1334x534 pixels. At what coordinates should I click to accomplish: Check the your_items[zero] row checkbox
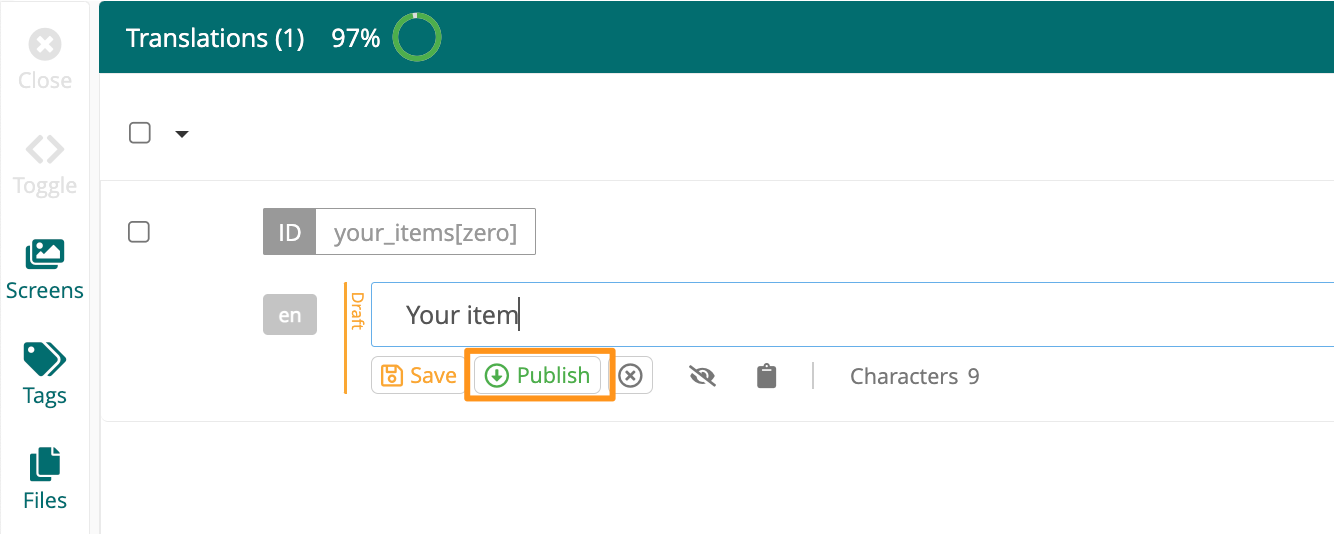[x=140, y=232]
